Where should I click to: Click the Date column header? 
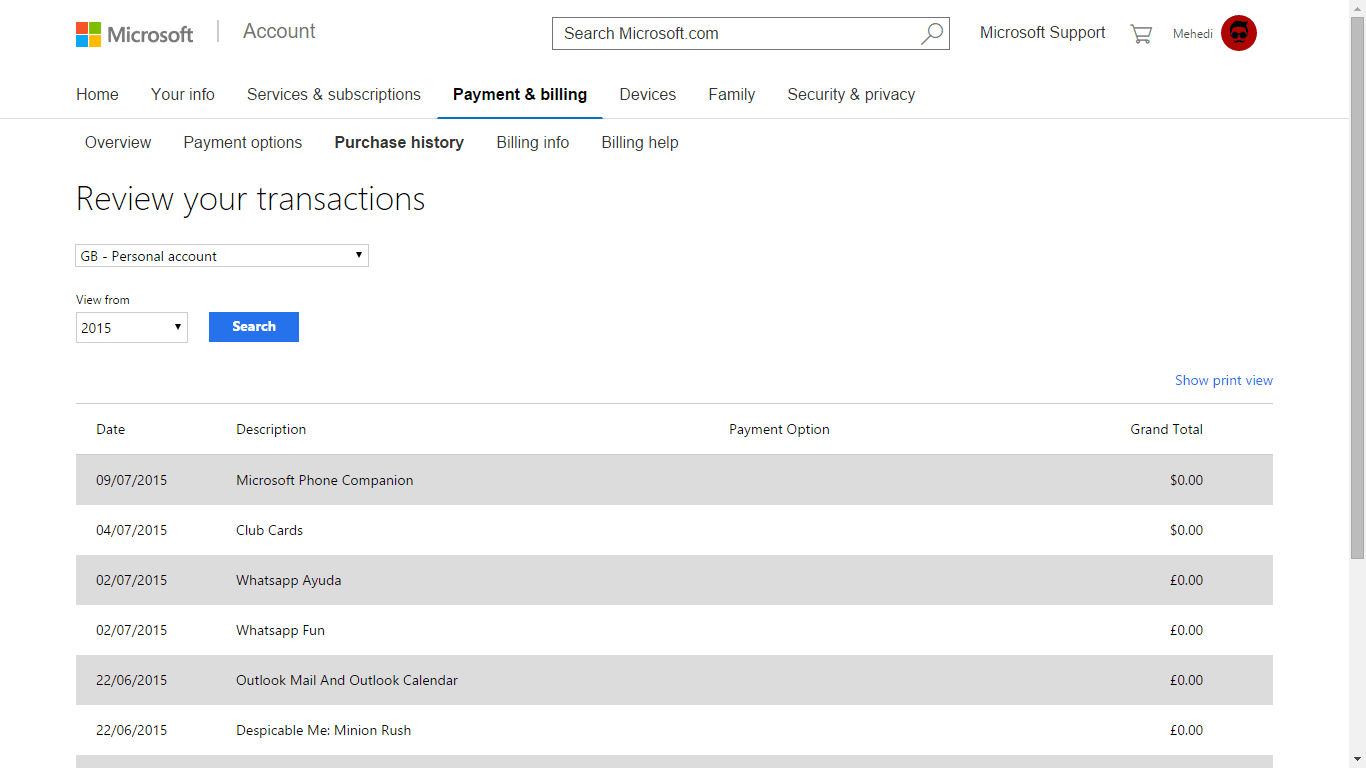point(111,429)
